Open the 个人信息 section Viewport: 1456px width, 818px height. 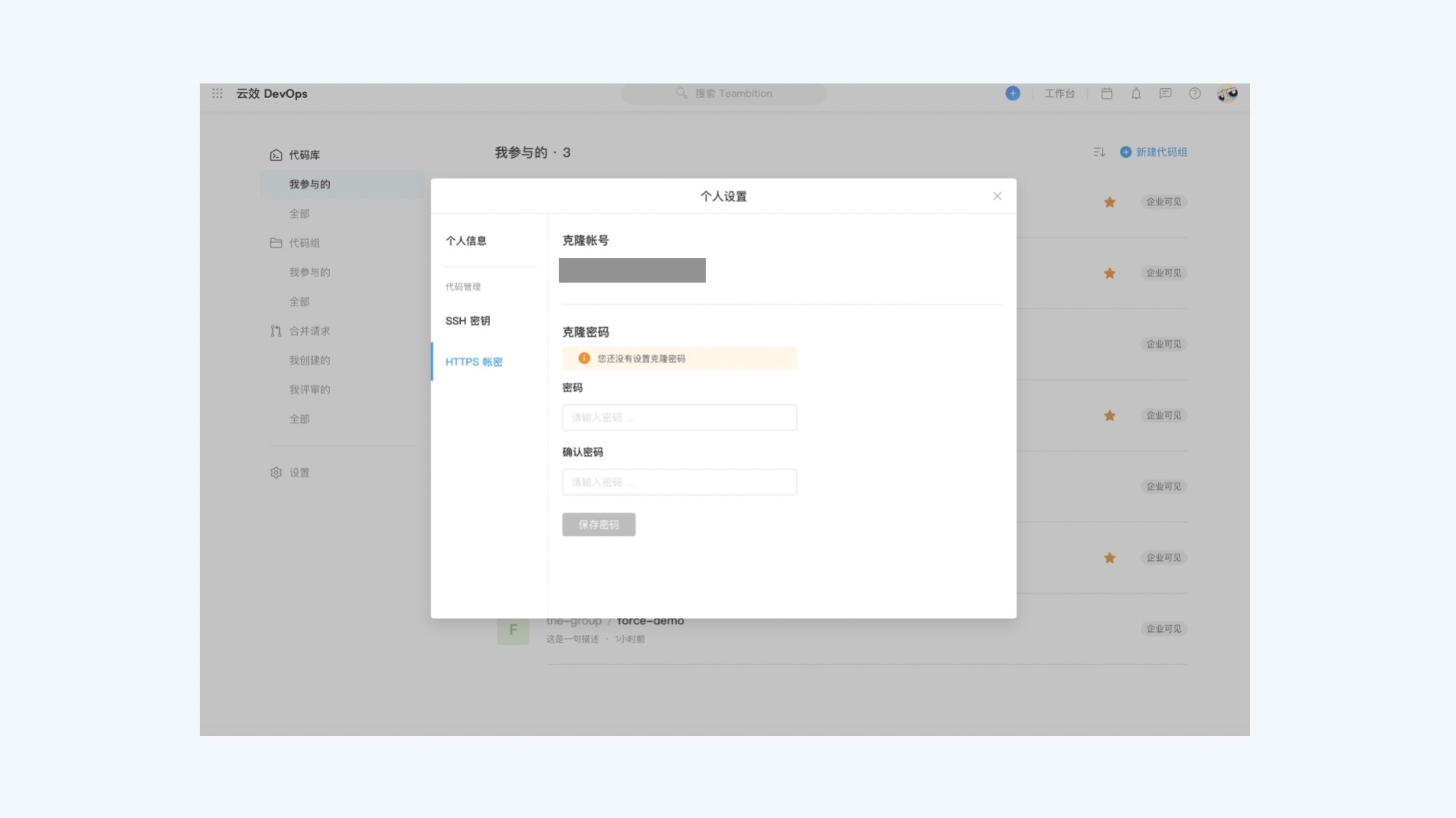coord(465,240)
